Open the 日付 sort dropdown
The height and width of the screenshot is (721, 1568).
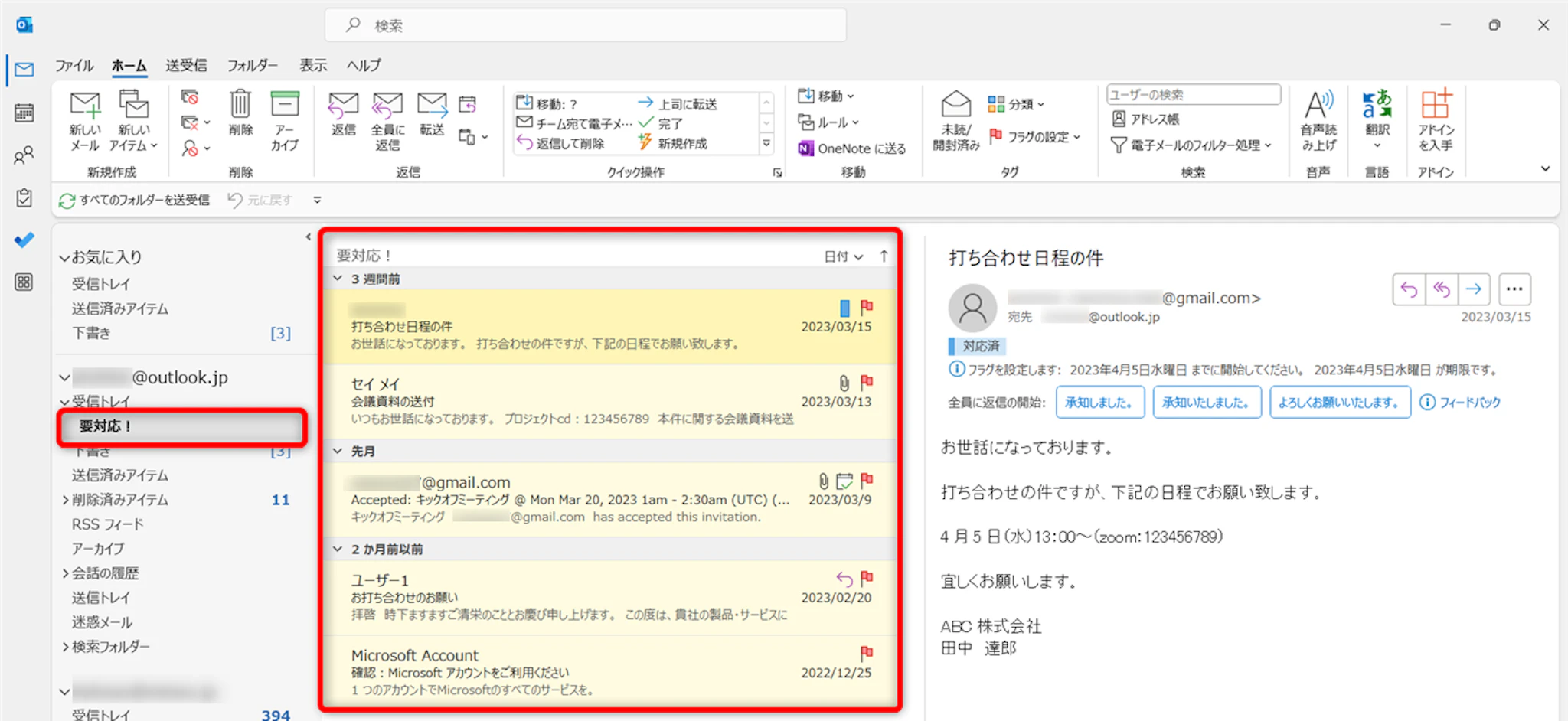pyautogui.click(x=843, y=256)
